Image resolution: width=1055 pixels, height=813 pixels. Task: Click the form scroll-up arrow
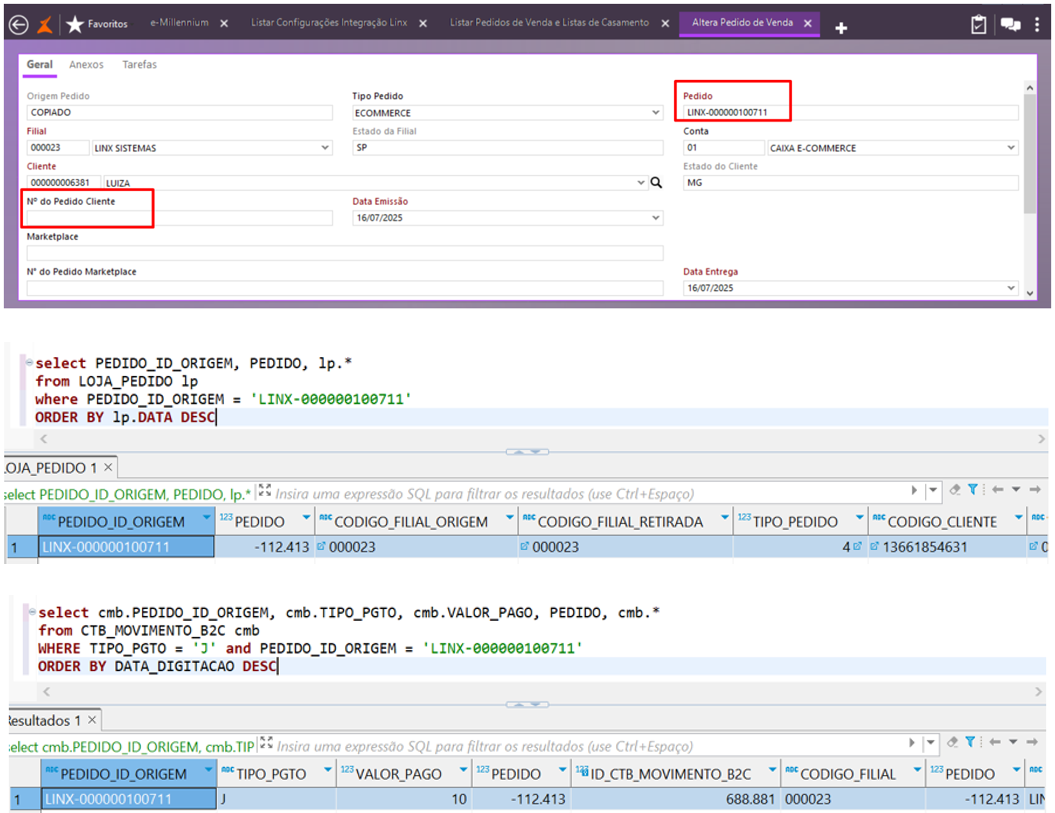1029,88
